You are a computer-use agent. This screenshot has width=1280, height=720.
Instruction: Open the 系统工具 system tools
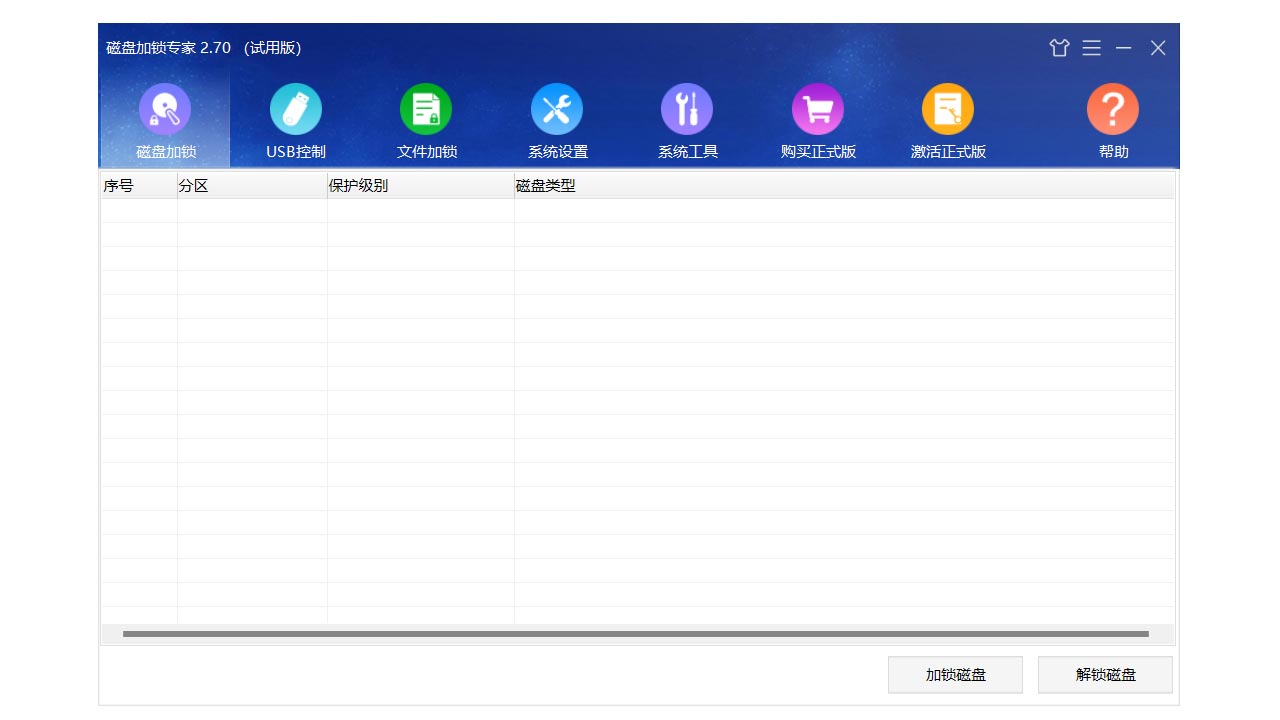click(x=687, y=110)
